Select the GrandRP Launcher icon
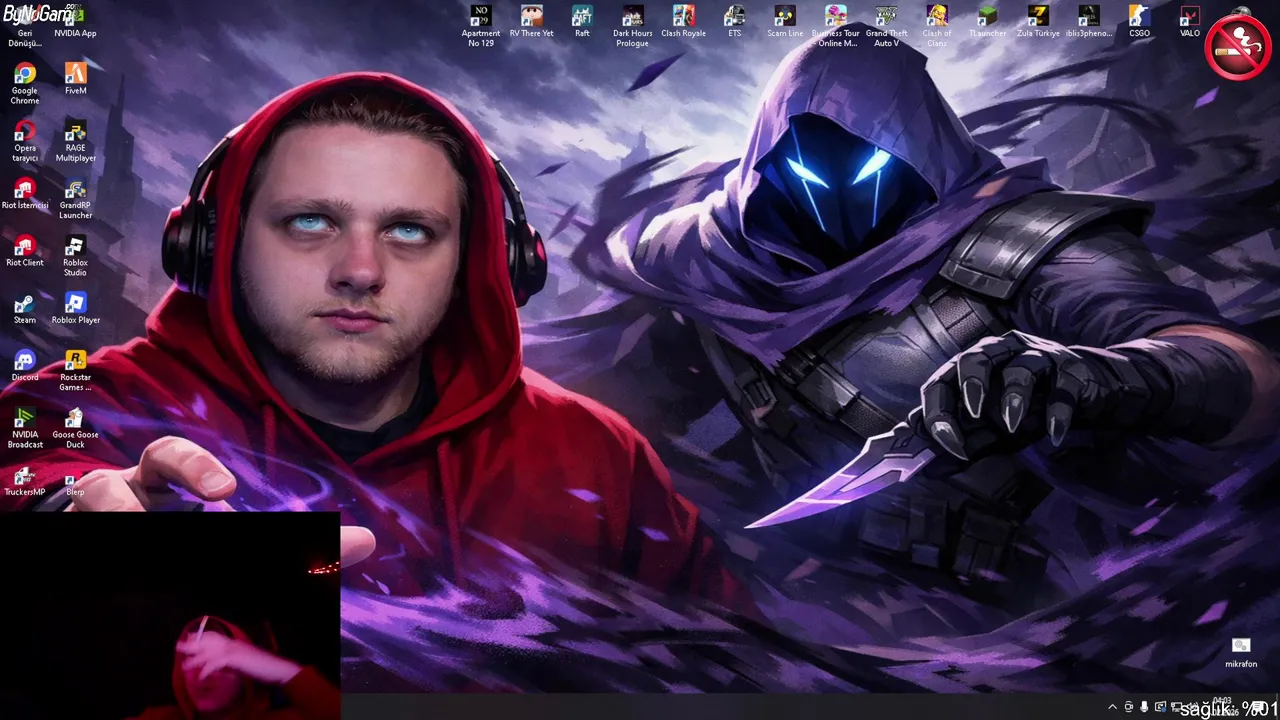 75,199
